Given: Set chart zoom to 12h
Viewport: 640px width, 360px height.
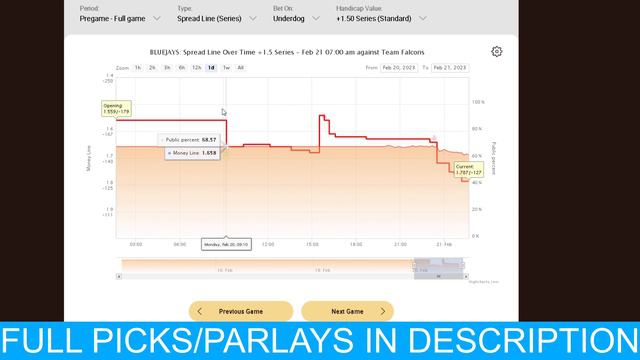Looking at the screenshot, I should 196,68.
